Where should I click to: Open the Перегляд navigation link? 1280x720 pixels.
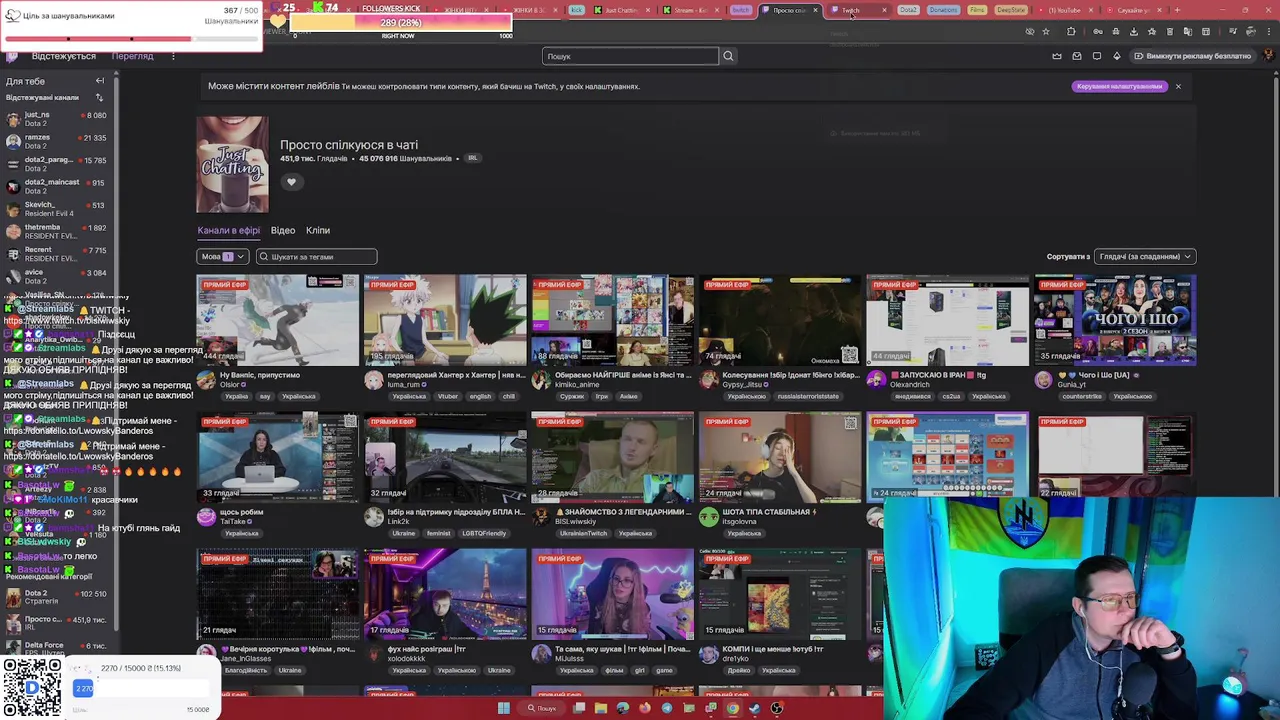133,56
